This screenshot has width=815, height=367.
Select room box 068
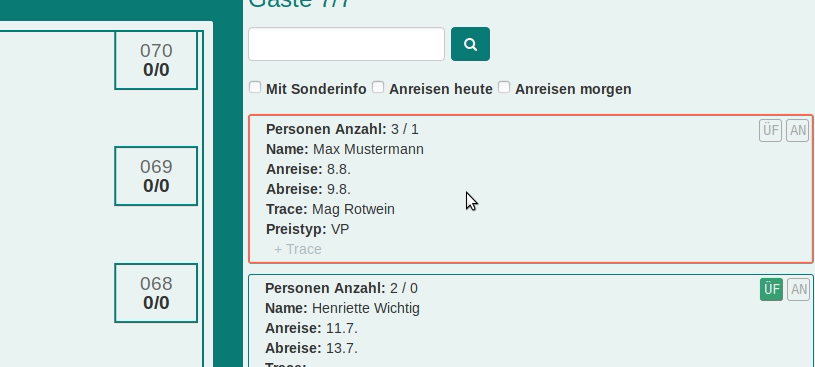pyautogui.click(x=156, y=293)
